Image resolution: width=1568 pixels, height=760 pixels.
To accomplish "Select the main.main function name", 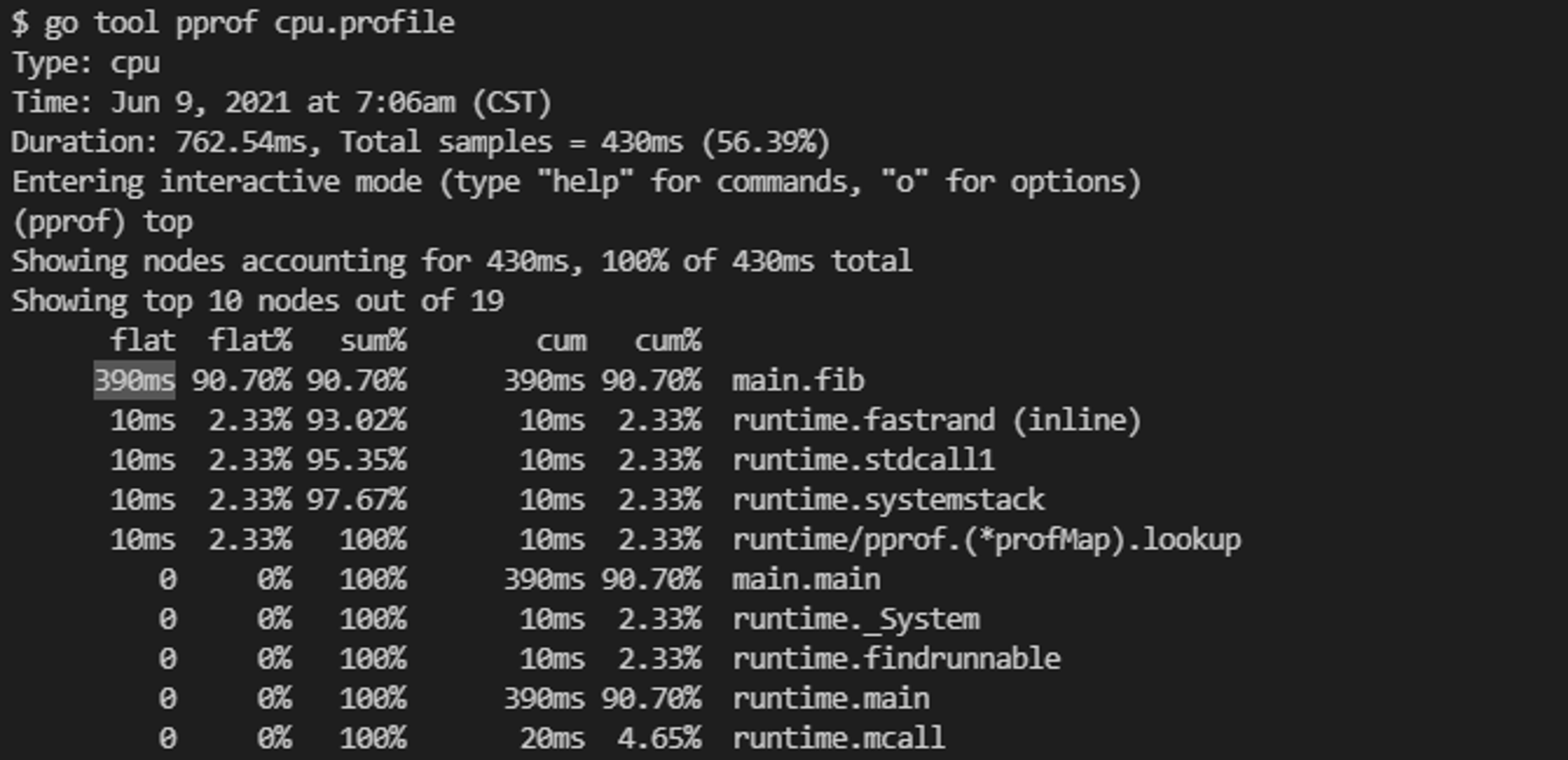I will point(806,580).
